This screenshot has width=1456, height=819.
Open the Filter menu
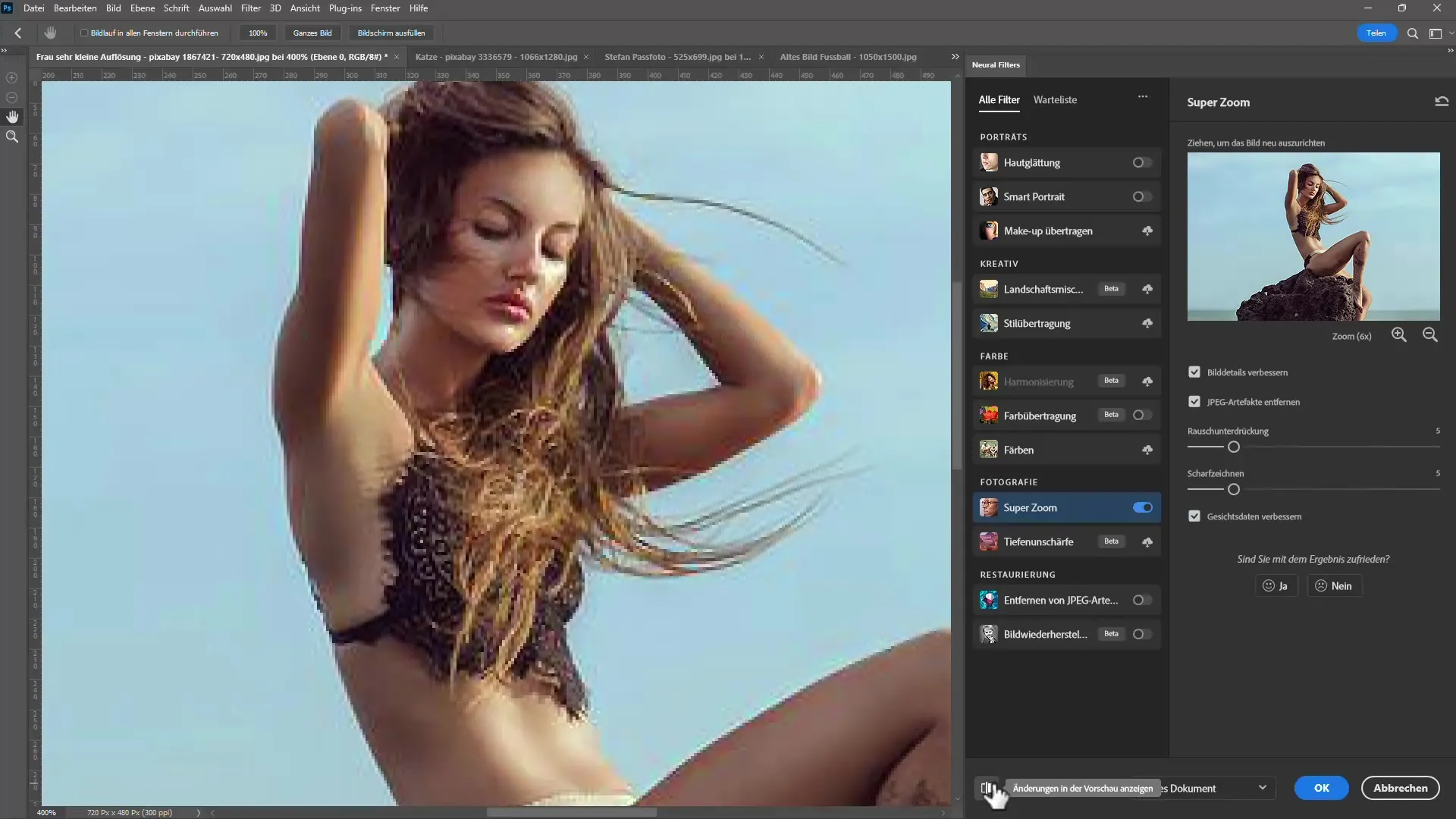250,8
